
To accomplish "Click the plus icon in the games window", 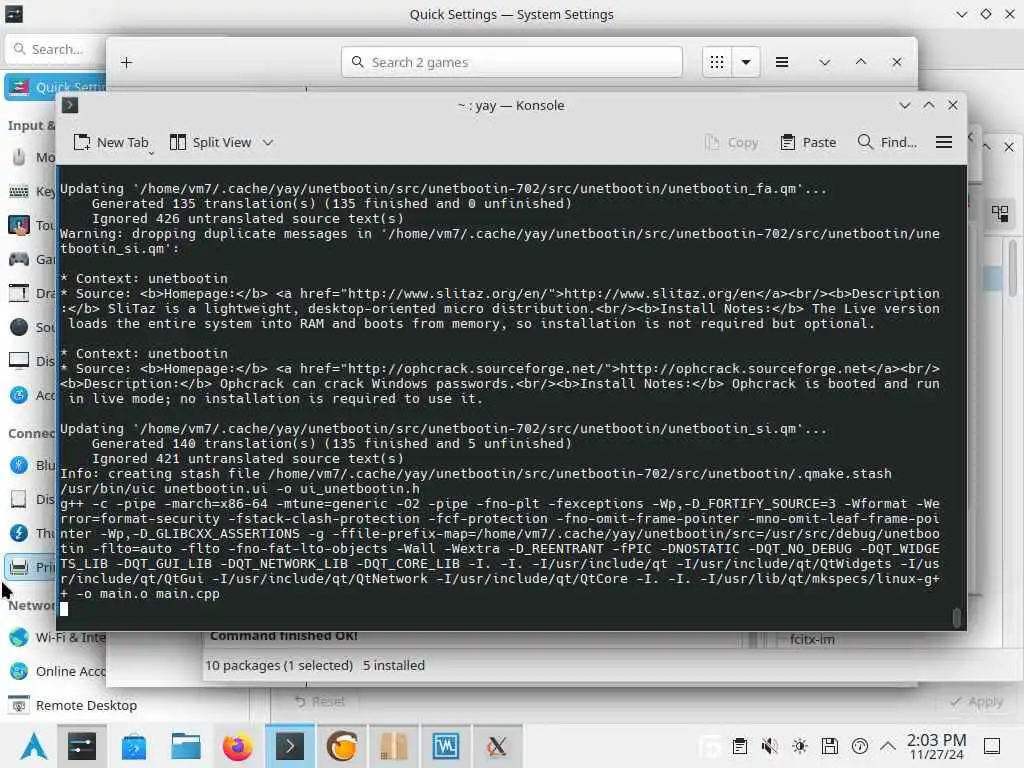I will [127, 62].
